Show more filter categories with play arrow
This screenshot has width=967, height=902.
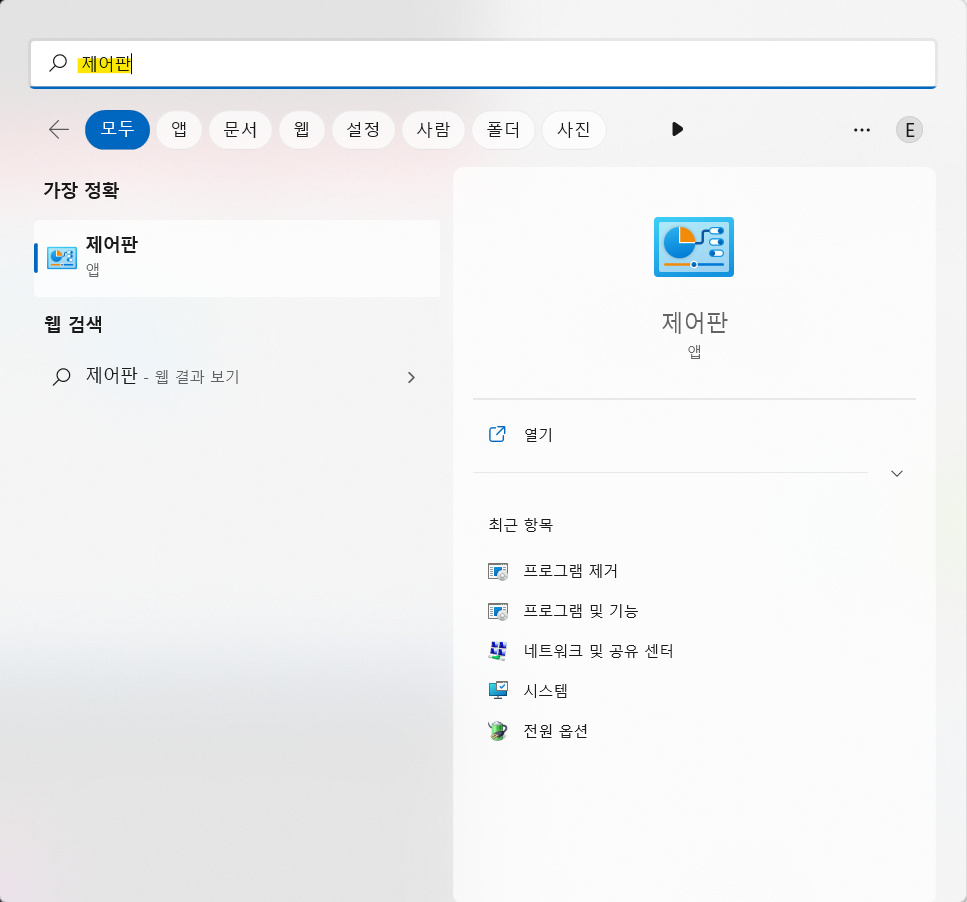pos(677,129)
